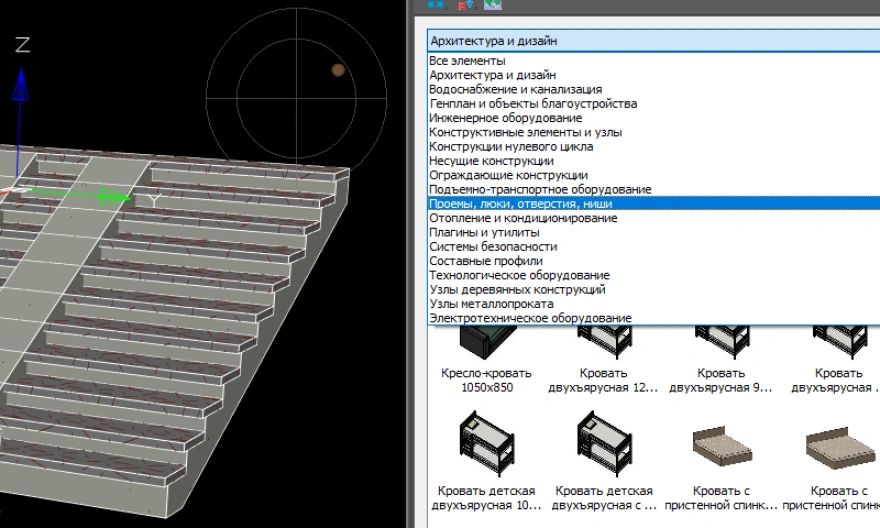880x528 pixels.
Task: Open the Архитектура и дизайн category combo box
Action: [652, 41]
